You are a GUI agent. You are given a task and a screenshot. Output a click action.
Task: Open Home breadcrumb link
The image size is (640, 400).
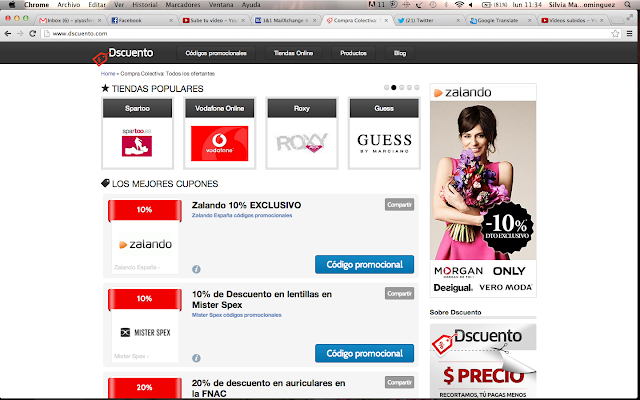coord(108,74)
